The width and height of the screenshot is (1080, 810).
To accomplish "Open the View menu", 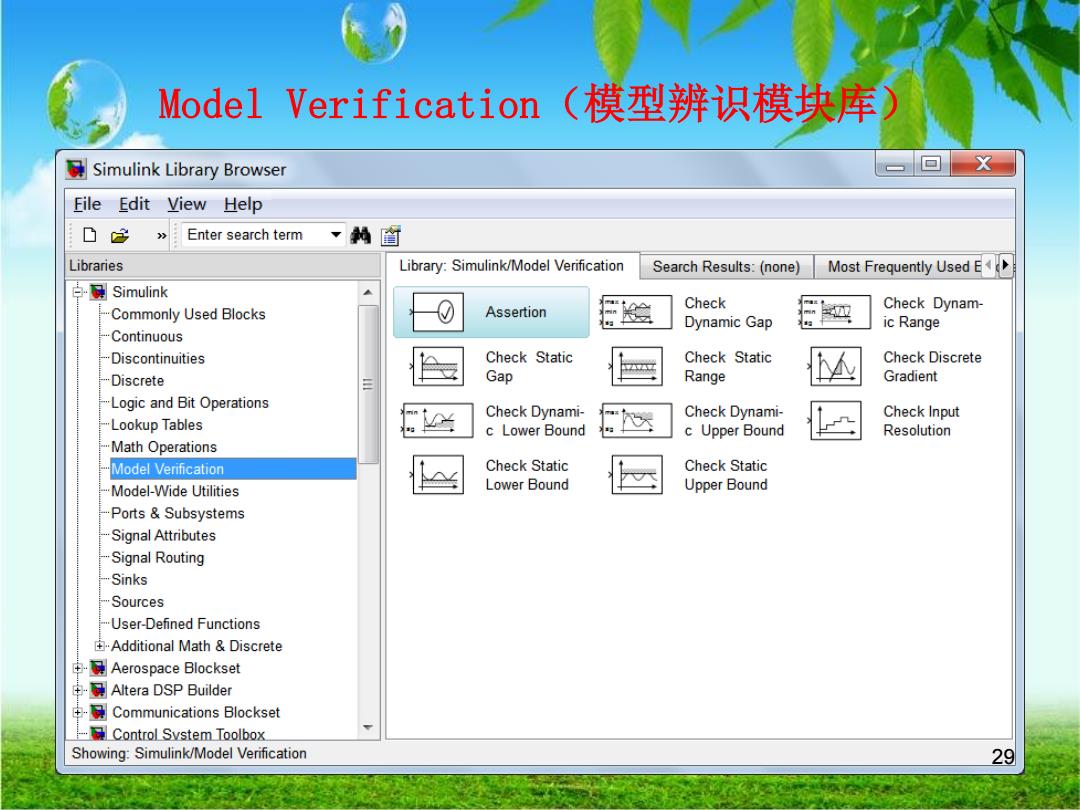I will [x=187, y=205].
